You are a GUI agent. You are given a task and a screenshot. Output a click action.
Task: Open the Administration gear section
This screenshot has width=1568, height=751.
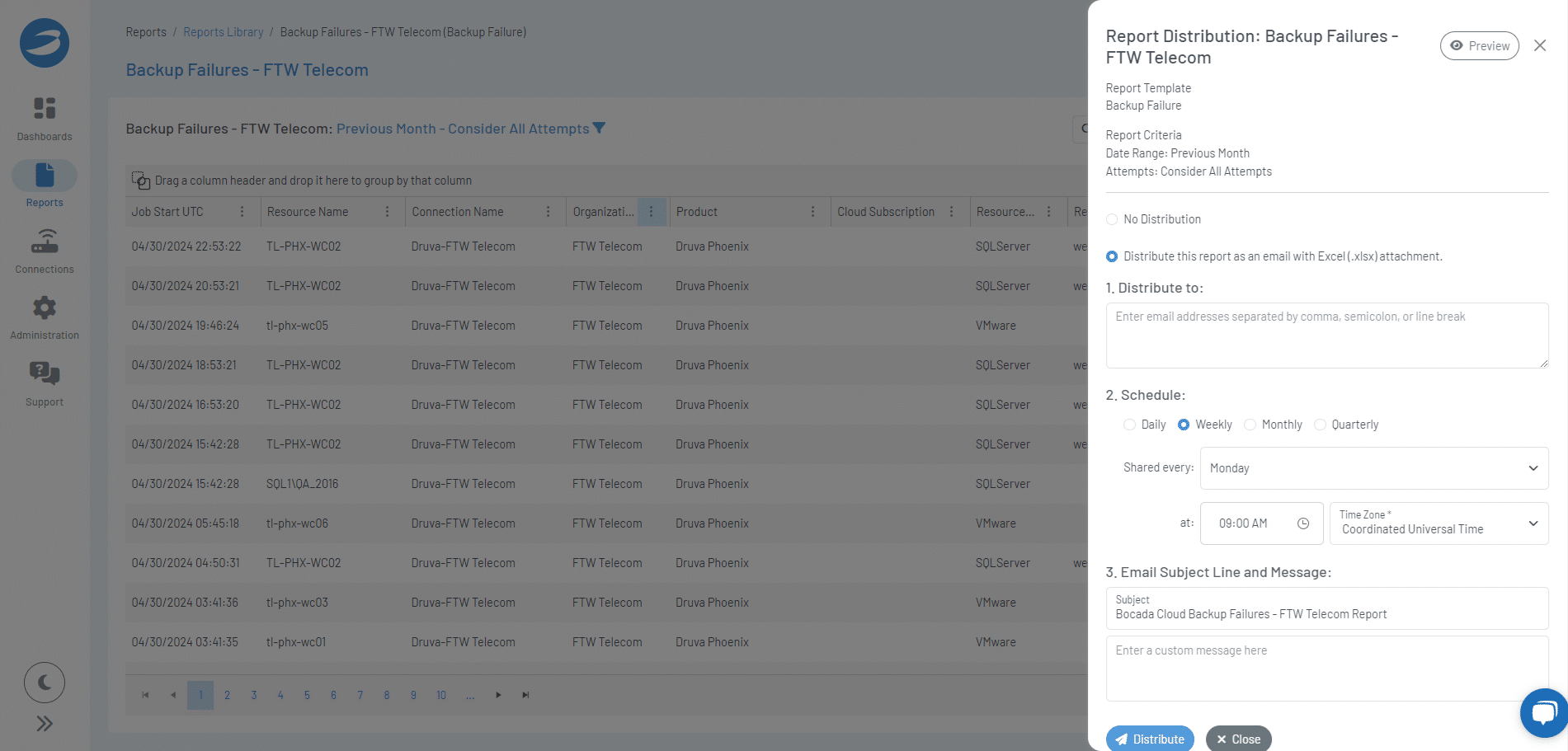(x=45, y=317)
